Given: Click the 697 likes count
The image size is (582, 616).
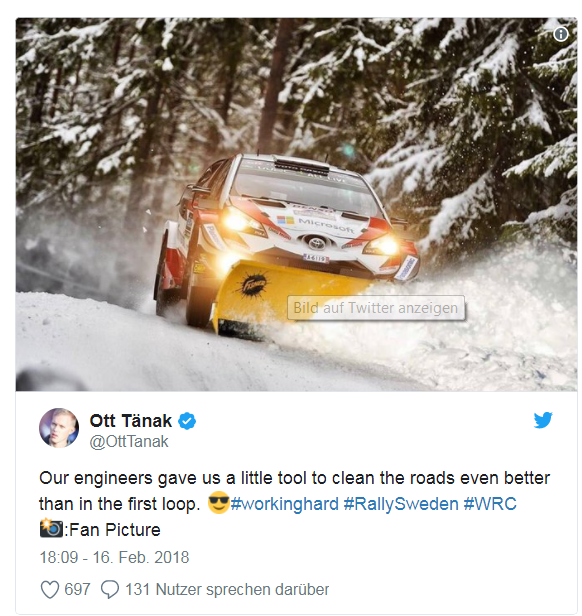Looking at the screenshot, I should click(77, 590).
